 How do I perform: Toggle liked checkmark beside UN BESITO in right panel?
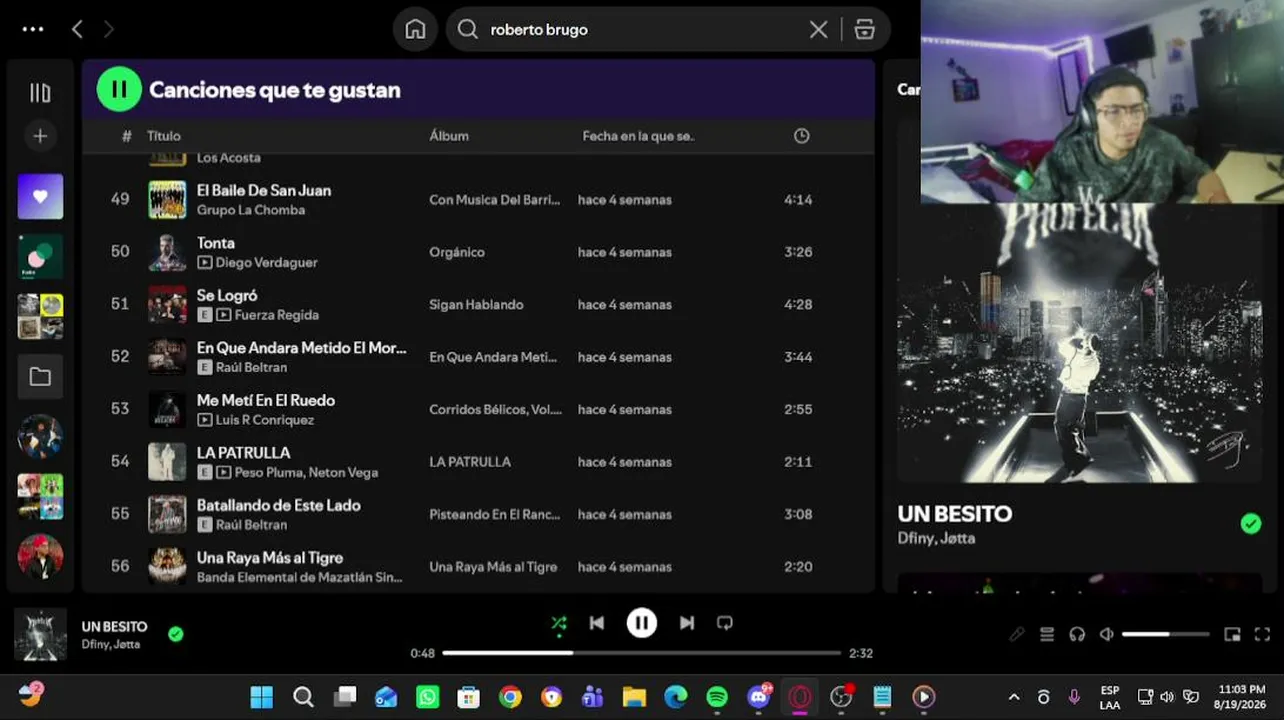[x=1250, y=523]
